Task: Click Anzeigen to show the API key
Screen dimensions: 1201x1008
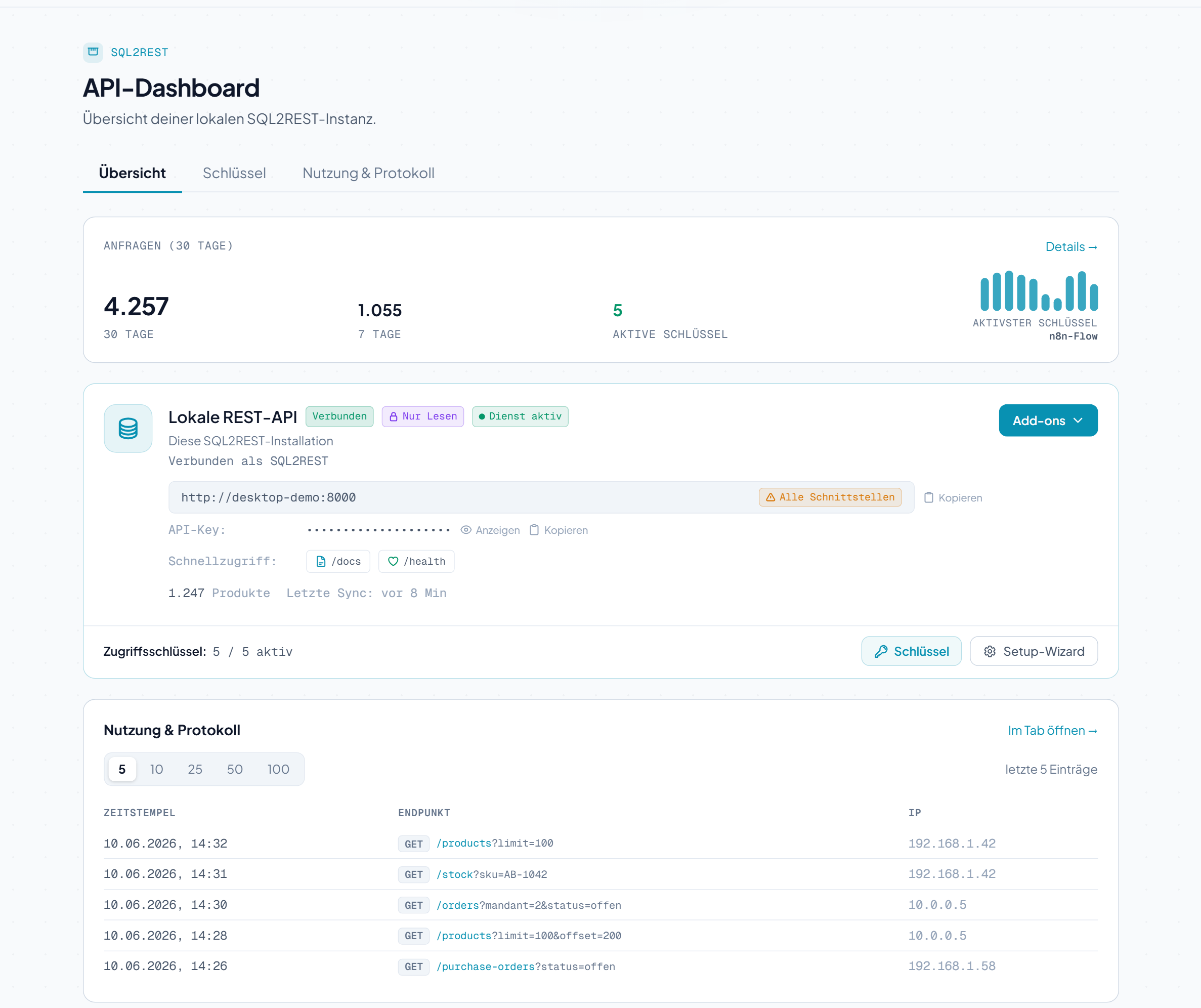Action: (x=491, y=530)
